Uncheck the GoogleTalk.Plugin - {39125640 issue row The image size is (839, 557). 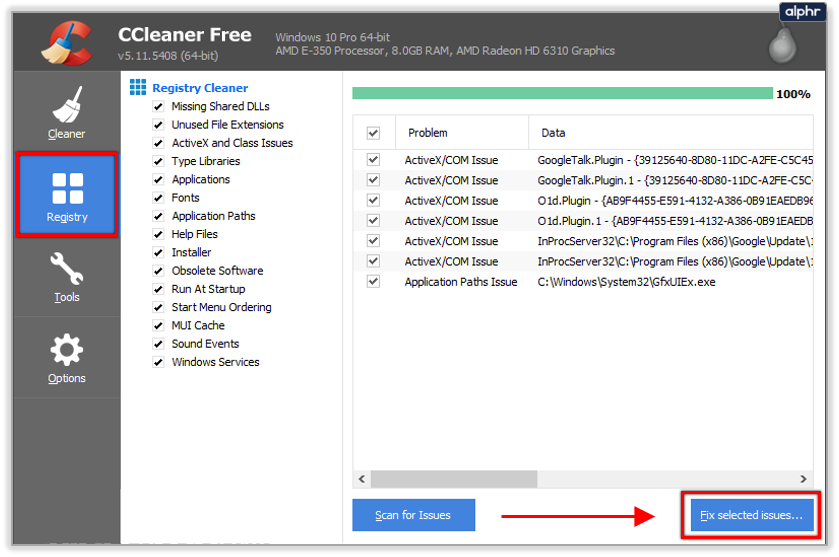(373, 159)
